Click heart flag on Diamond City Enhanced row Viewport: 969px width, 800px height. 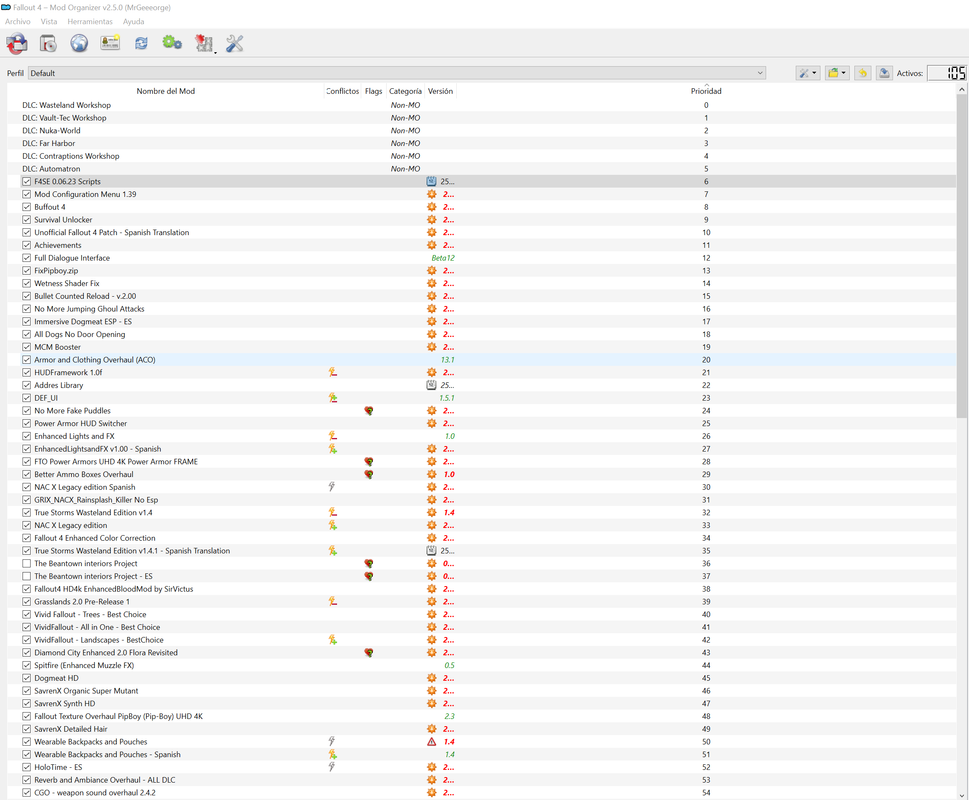(369, 652)
